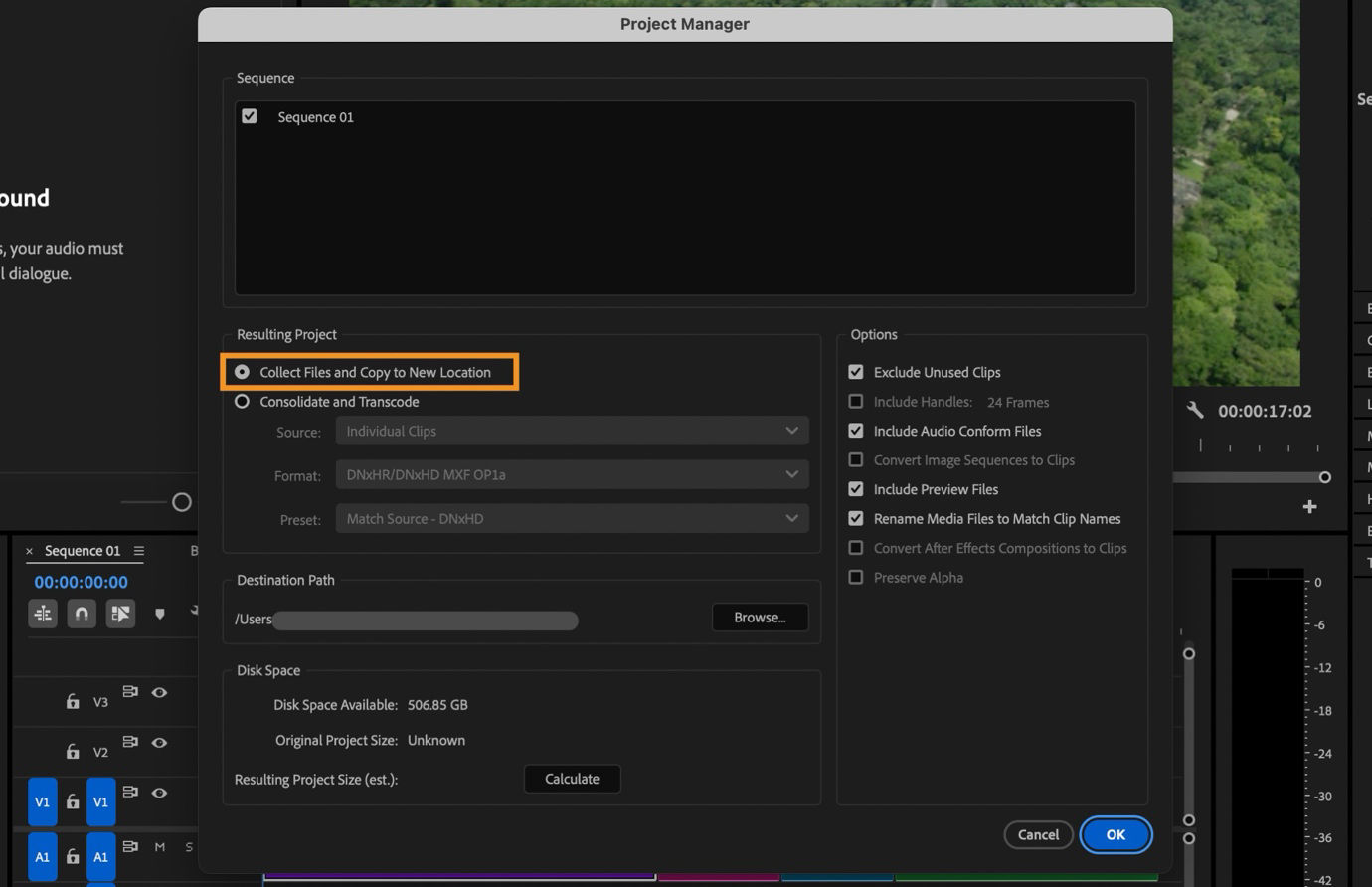Click the nest sequences toggle icon

[x=43, y=614]
